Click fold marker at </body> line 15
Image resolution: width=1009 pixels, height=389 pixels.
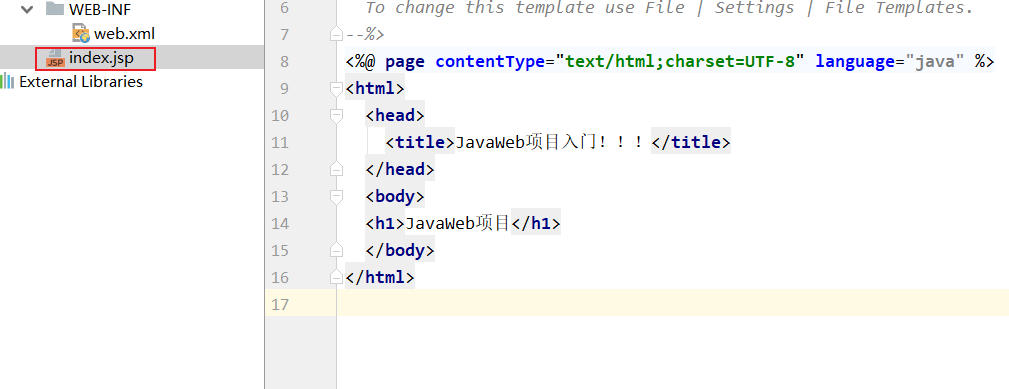[x=336, y=251]
